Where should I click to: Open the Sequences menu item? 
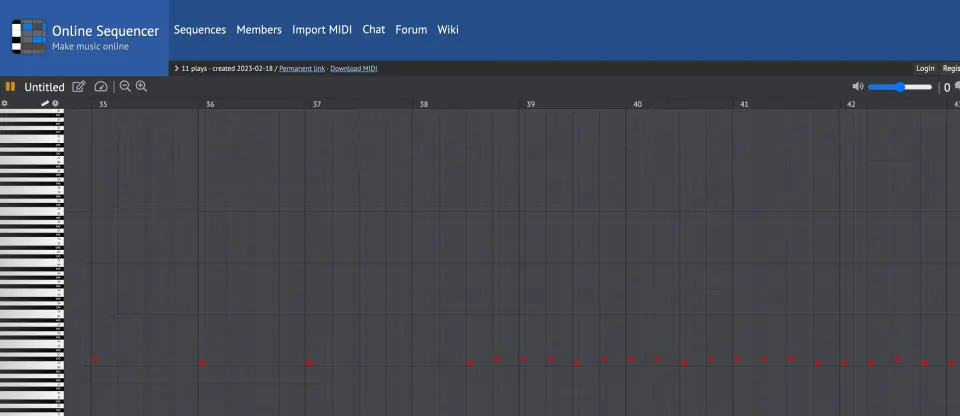[200, 29]
